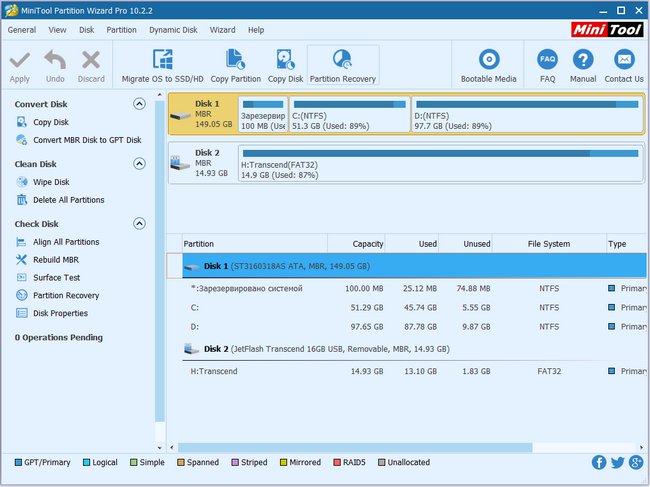Click the GPT/Primary legend swatch
Screen dimensions: 650x487
pos(18,462)
